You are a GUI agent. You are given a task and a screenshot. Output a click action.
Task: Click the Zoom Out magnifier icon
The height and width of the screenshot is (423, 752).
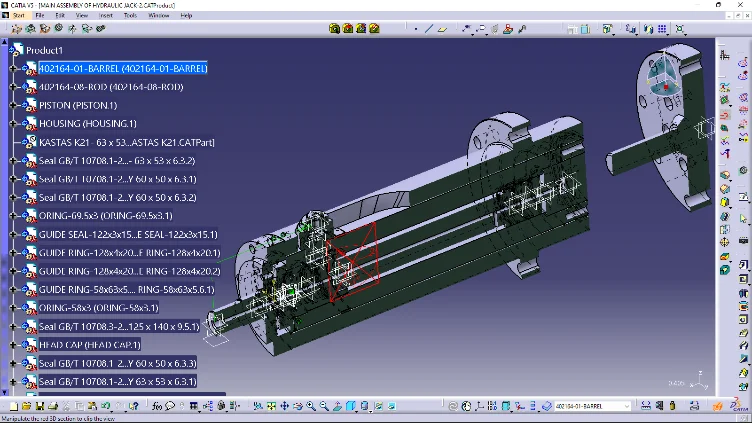[x=324, y=406]
